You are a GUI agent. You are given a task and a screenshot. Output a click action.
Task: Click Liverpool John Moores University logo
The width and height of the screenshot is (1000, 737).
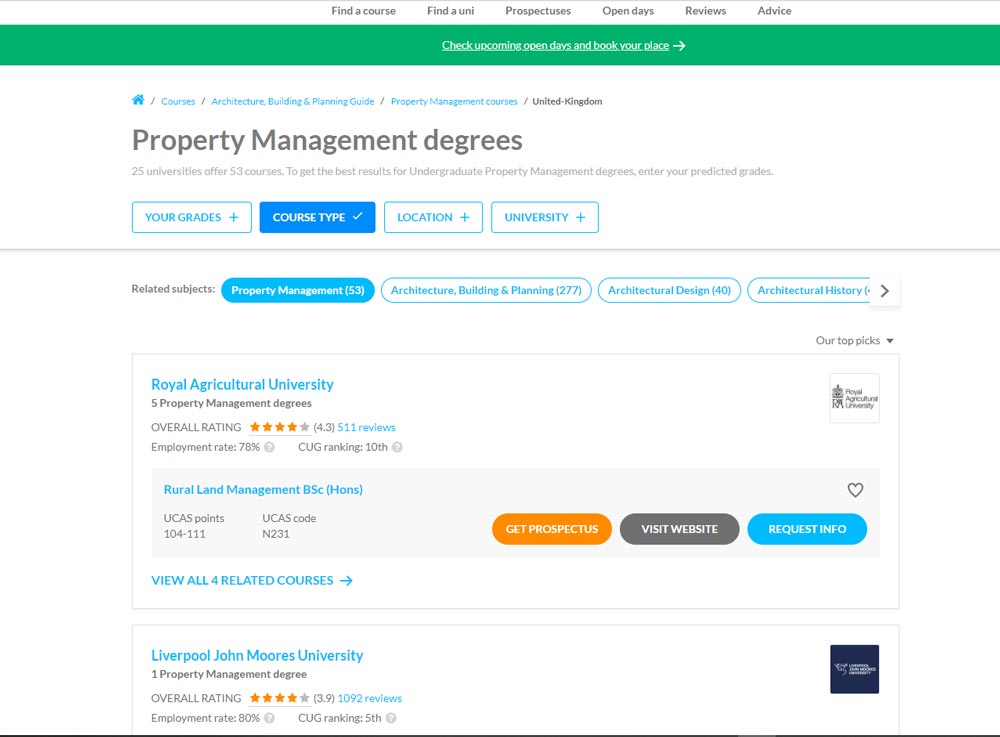(854, 669)
